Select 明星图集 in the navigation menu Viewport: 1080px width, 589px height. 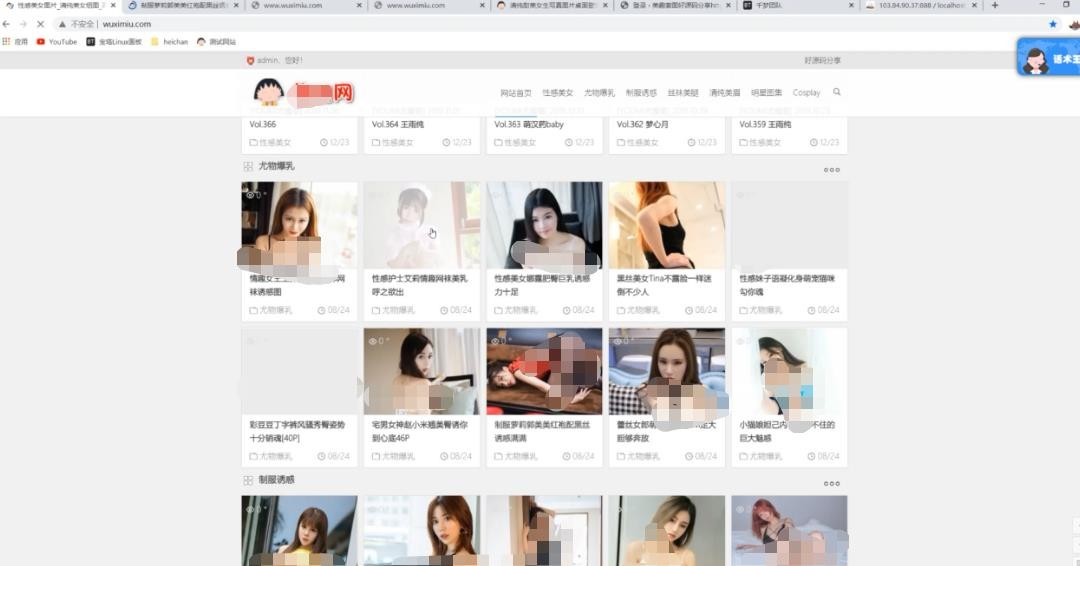[767, 93]
